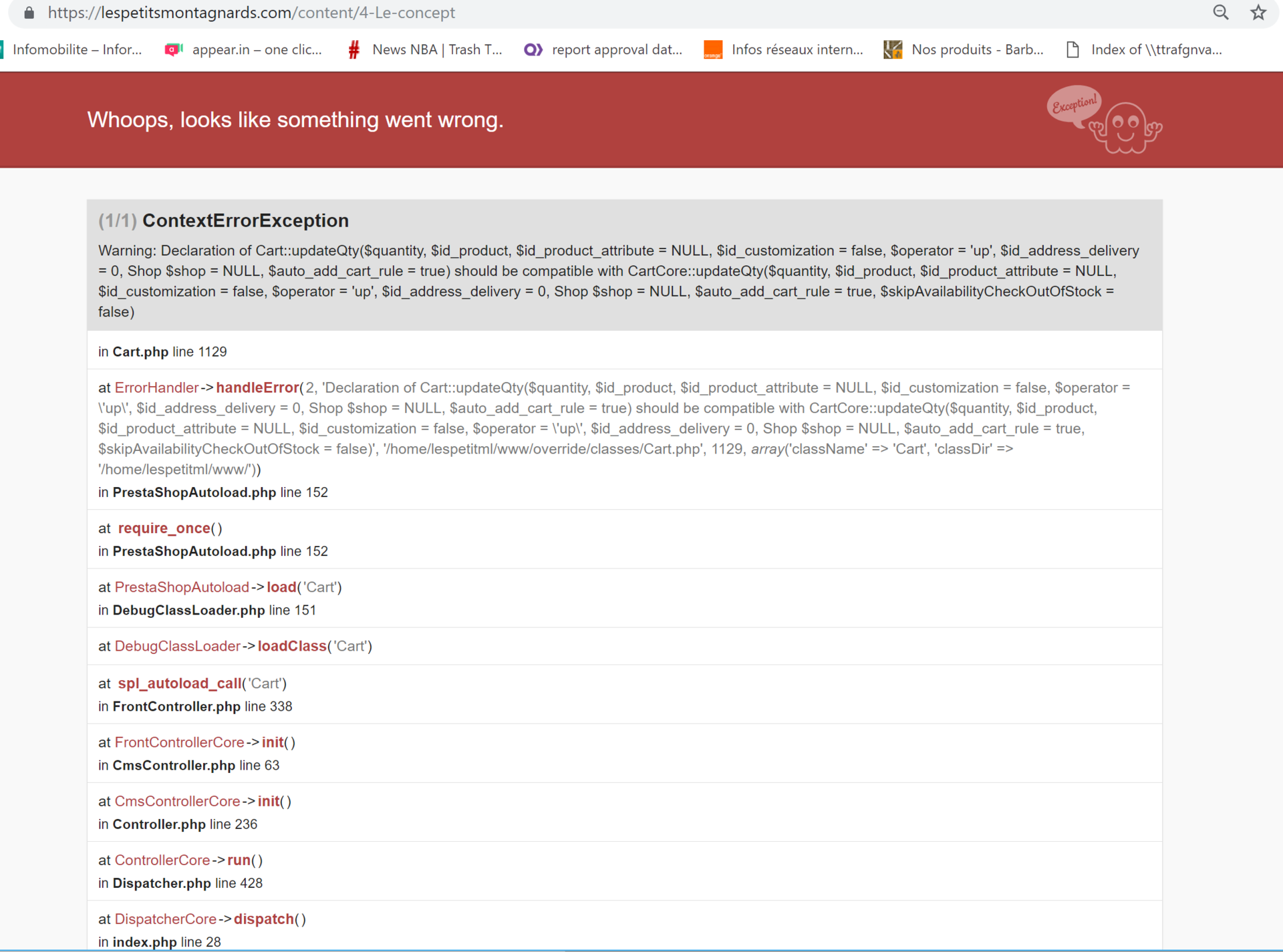Screen dimensions: 1283x952
Task: Click the PrestaShopAutoload class name
Action: pos(182,587)
